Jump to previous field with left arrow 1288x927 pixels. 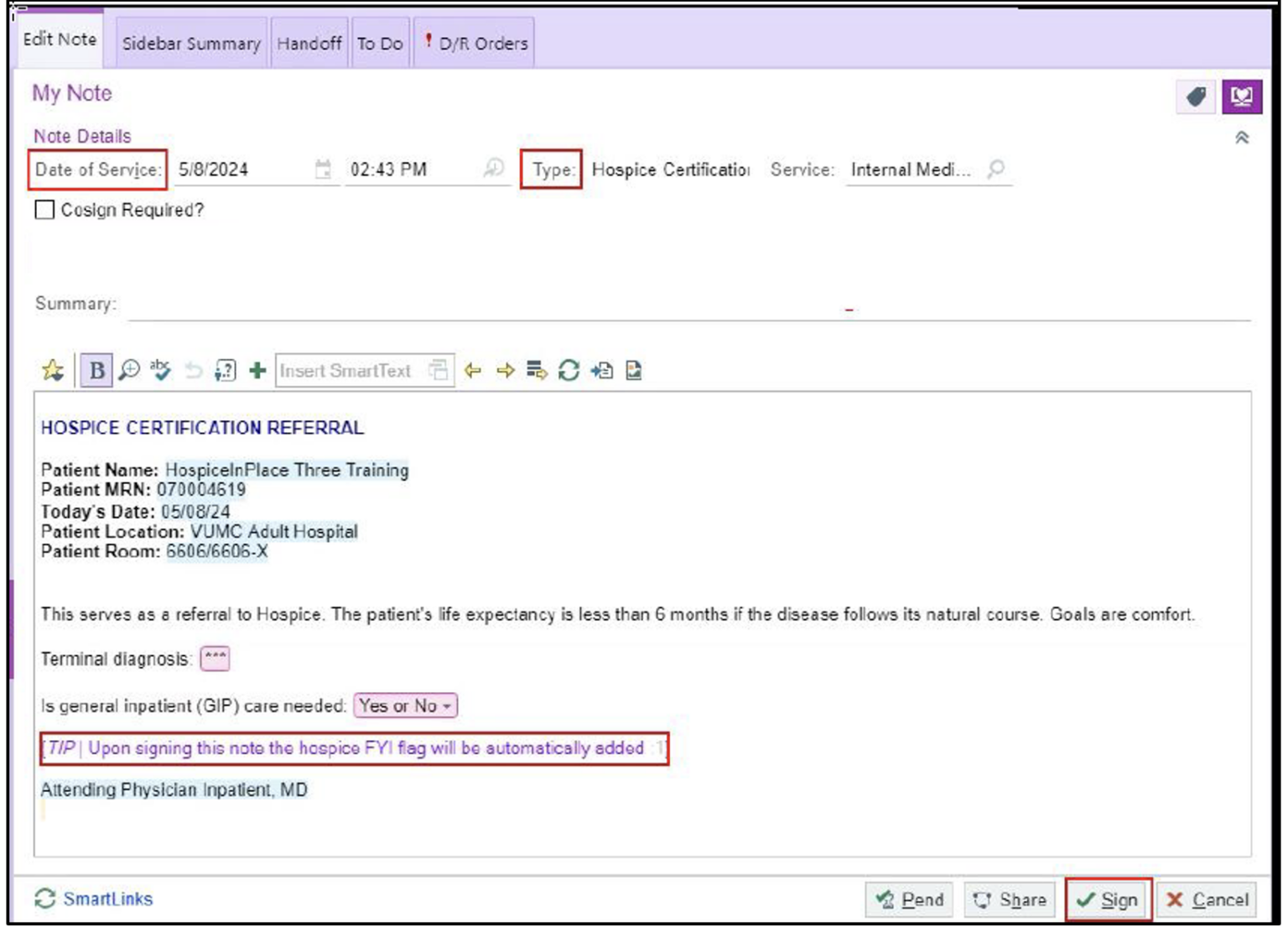coord(473,370)
